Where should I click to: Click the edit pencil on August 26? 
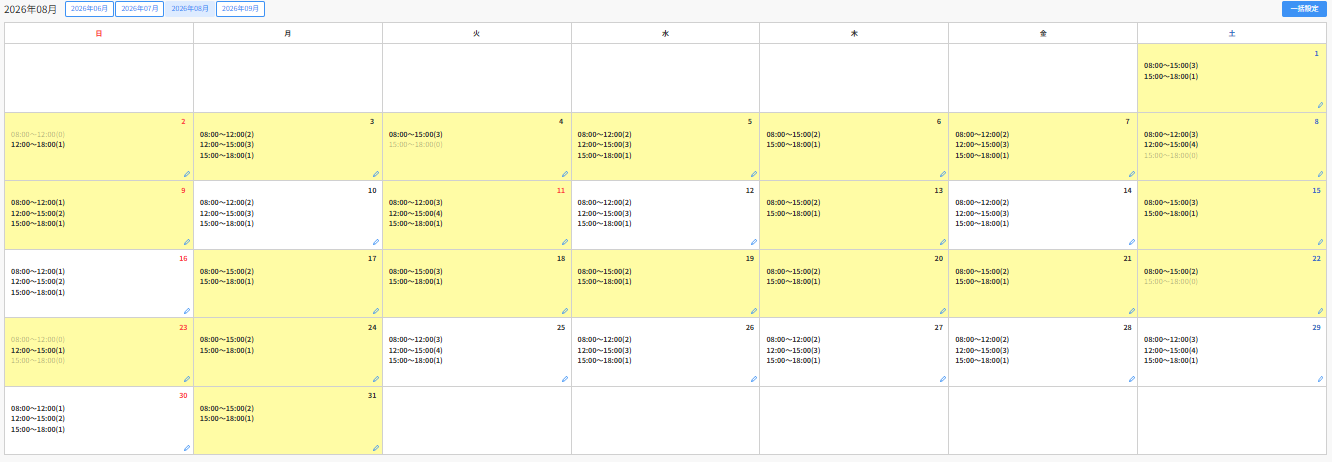(754, 379)
